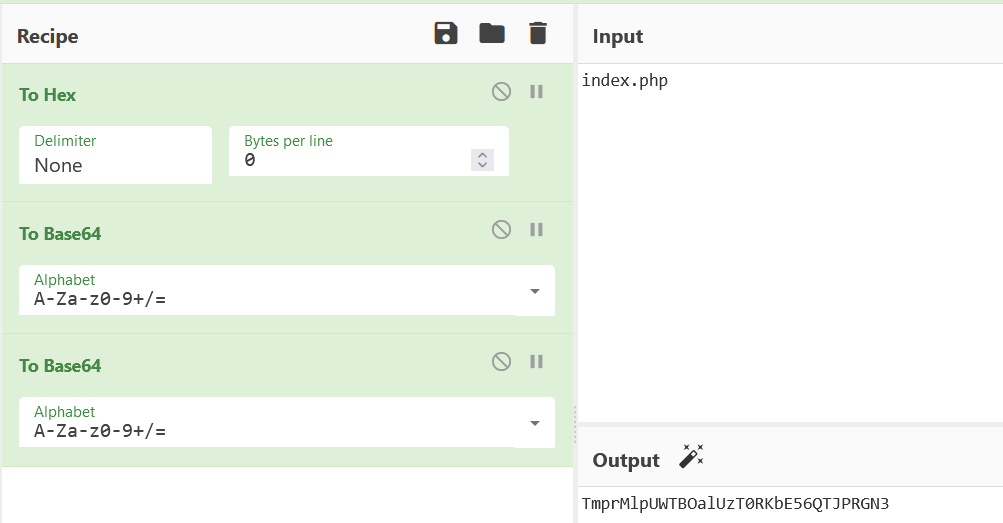Click the Output encoded text
1003x523 pixels.
coord(735,504)
